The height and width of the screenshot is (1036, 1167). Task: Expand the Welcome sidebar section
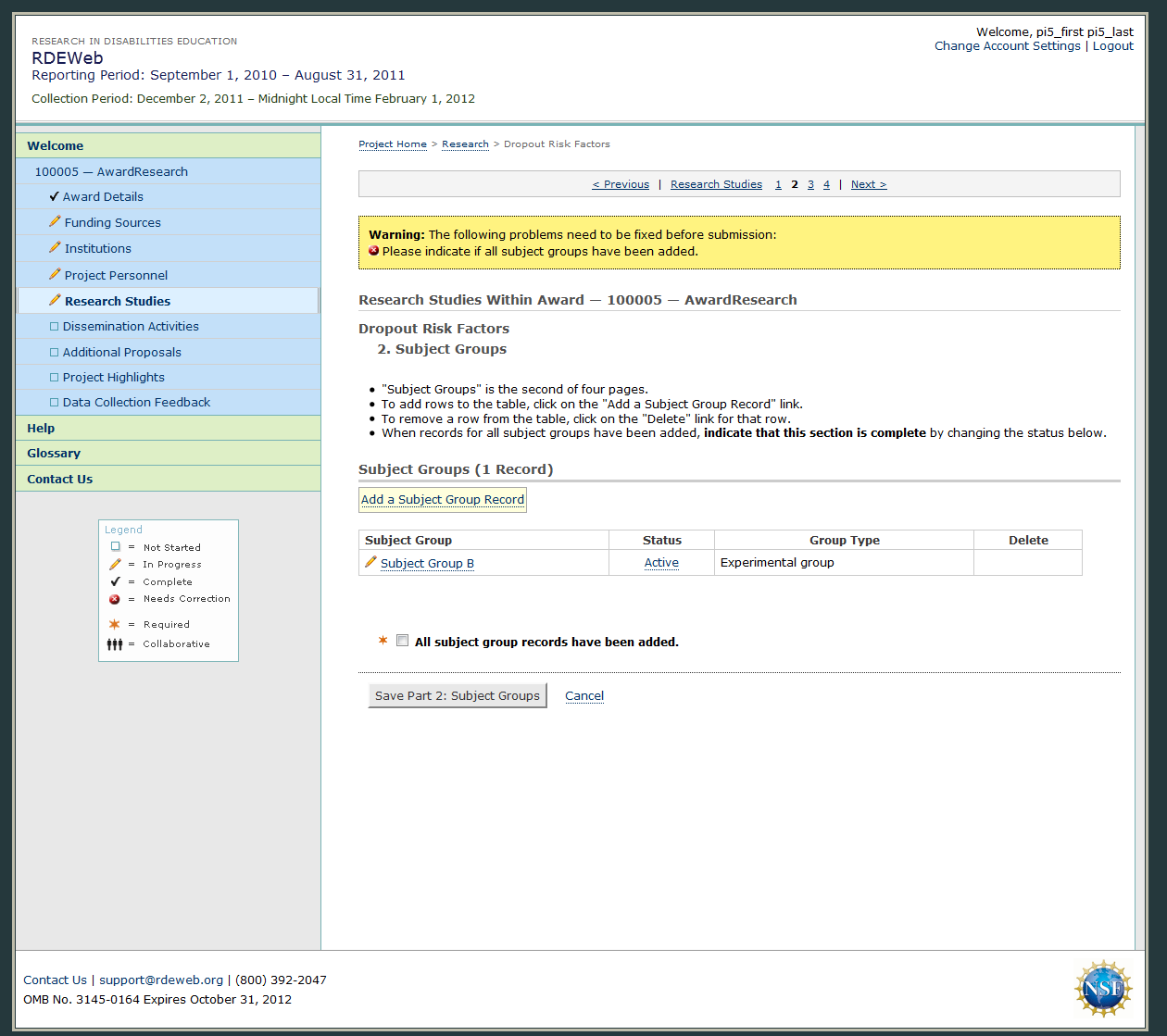[x=56, y=145]
